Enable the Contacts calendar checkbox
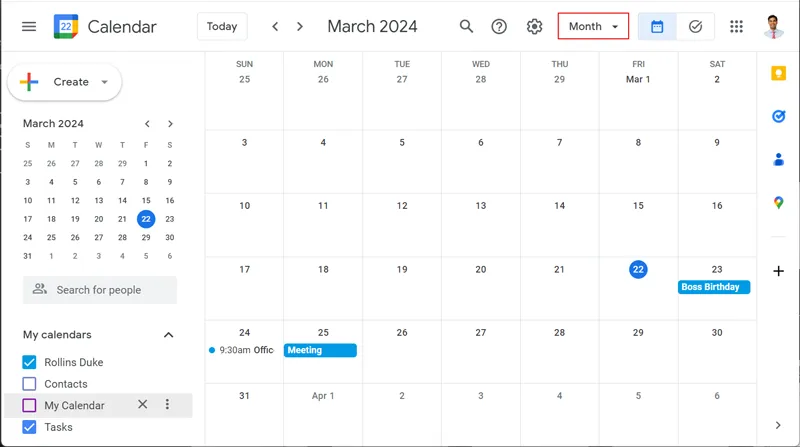The image size is (800, 447). pyautogui.click(x=29, y=384)
